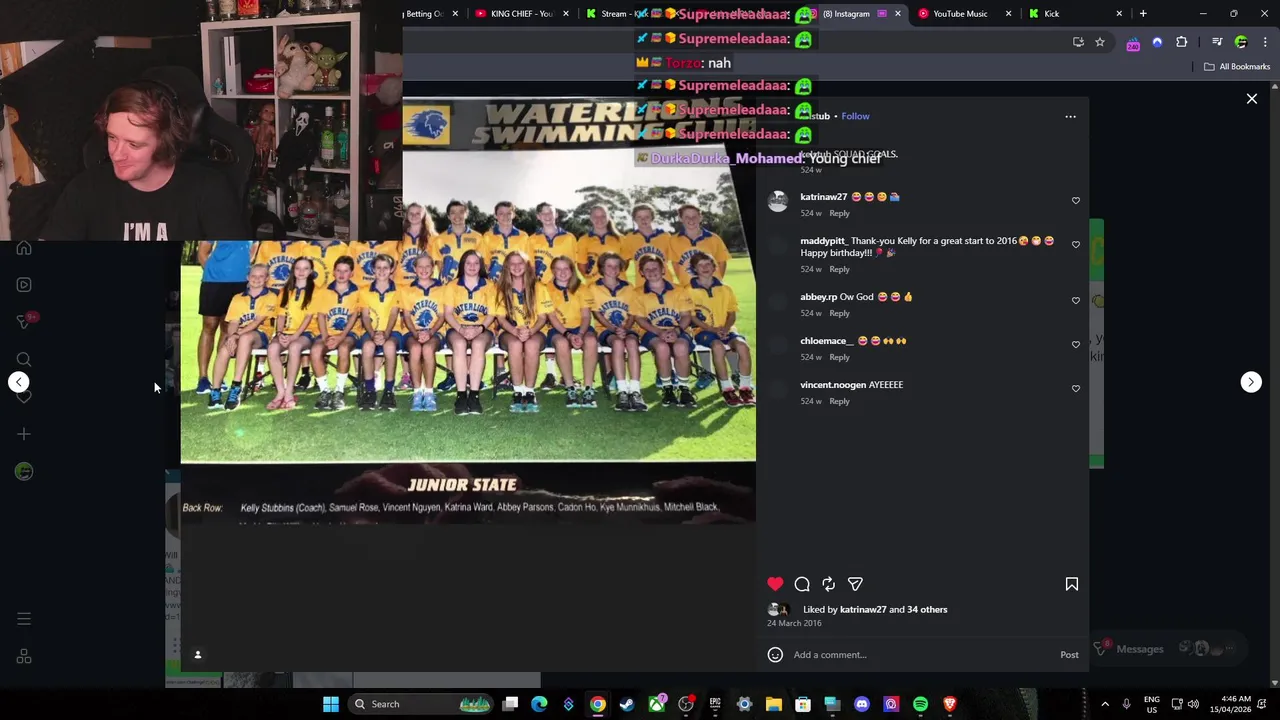The image size is (1280, 720).
Task: Reply to vincent.noogen's comment
Action: pyautogui.click(x=839, y=401)
